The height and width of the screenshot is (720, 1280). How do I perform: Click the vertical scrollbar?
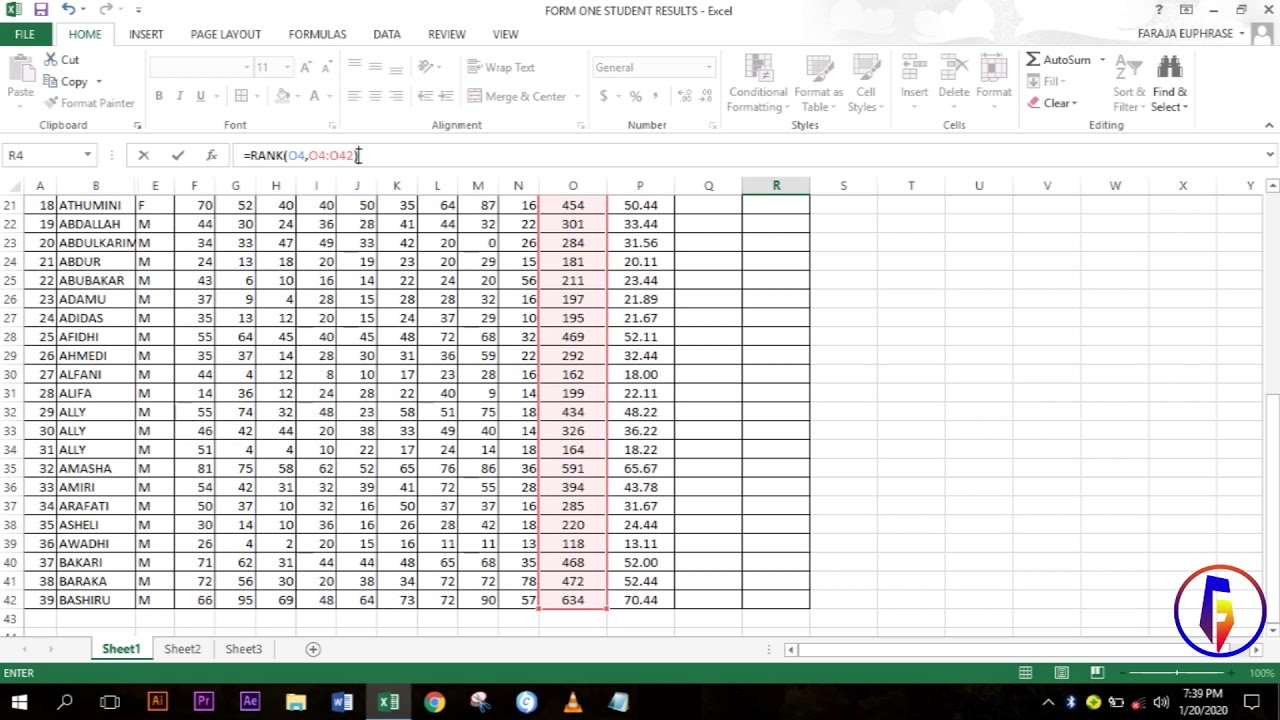coord(1272,410)
